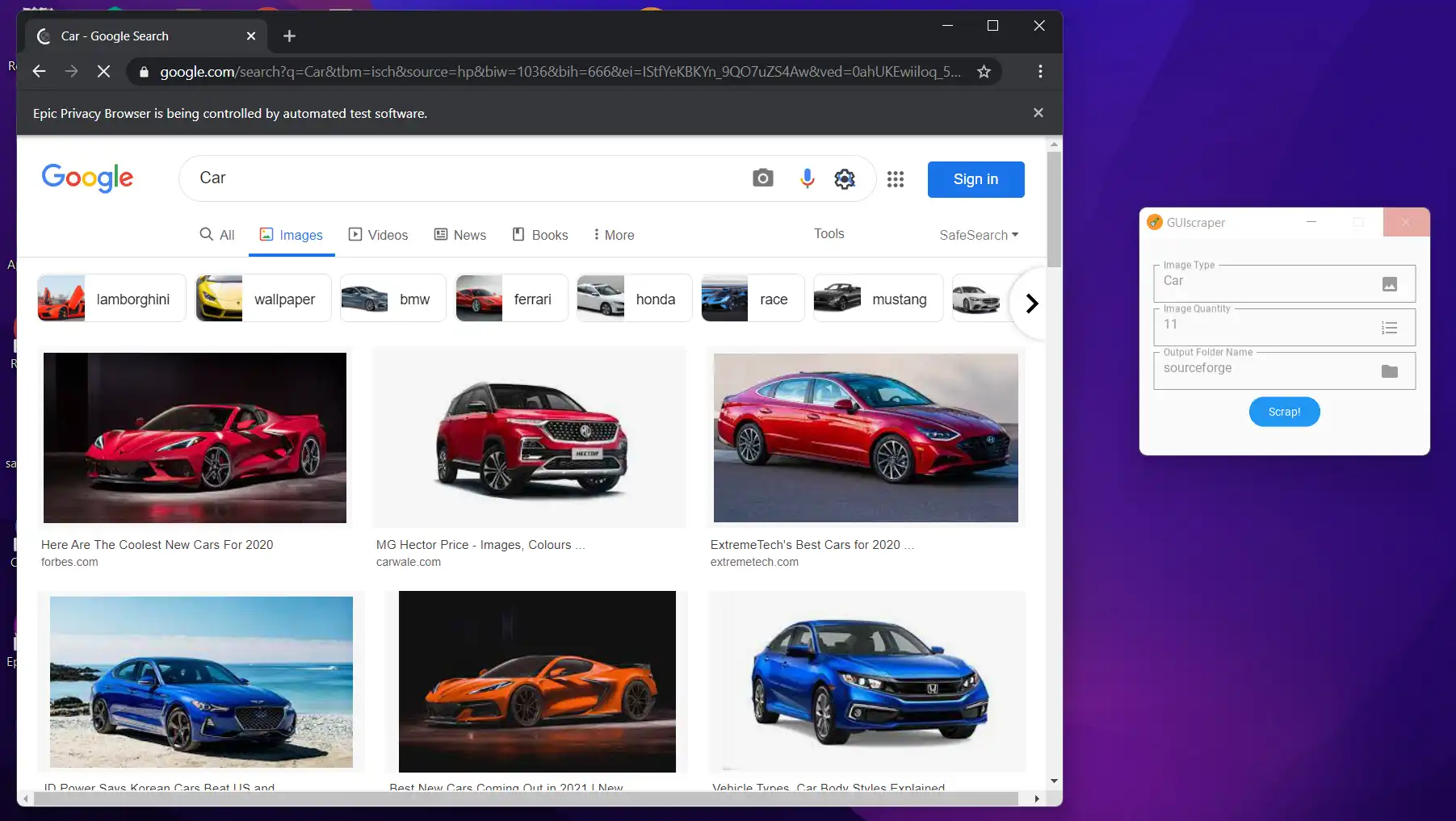
Task: Close the Car - Google Search tab
Action: (x=251, y=36)
